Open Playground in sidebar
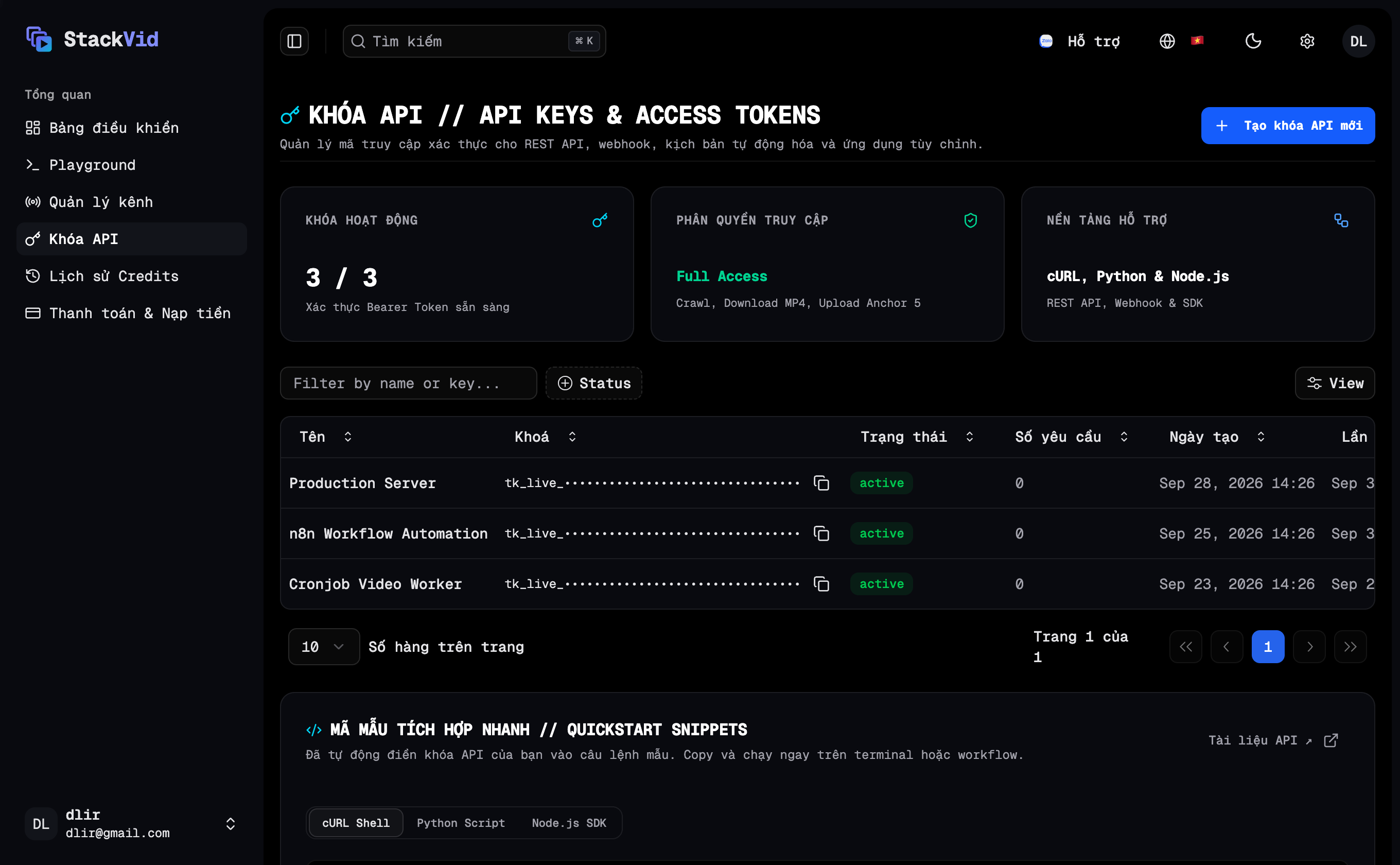Viewport: 1400px width, 865px height. tap(132, 165)
